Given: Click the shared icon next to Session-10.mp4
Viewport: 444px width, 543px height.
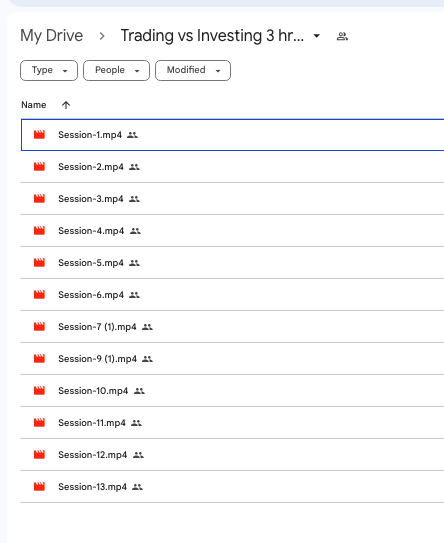Looking at the screenshot, I should (139, 391).
